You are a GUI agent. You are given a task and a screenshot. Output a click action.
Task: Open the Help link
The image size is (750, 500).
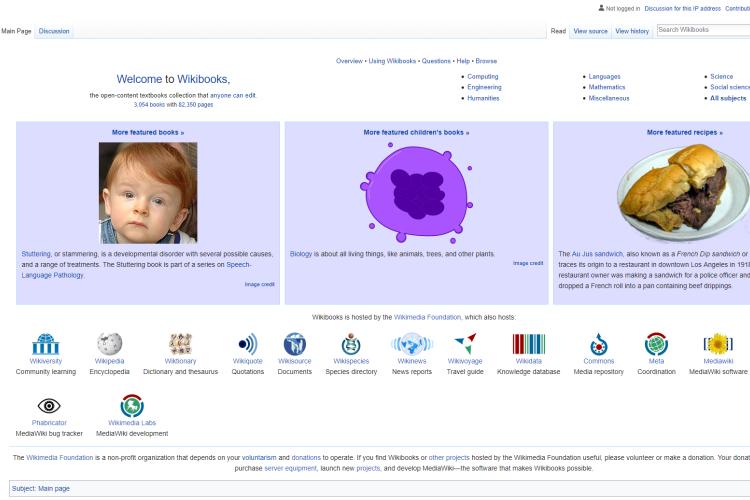point(463,61)
